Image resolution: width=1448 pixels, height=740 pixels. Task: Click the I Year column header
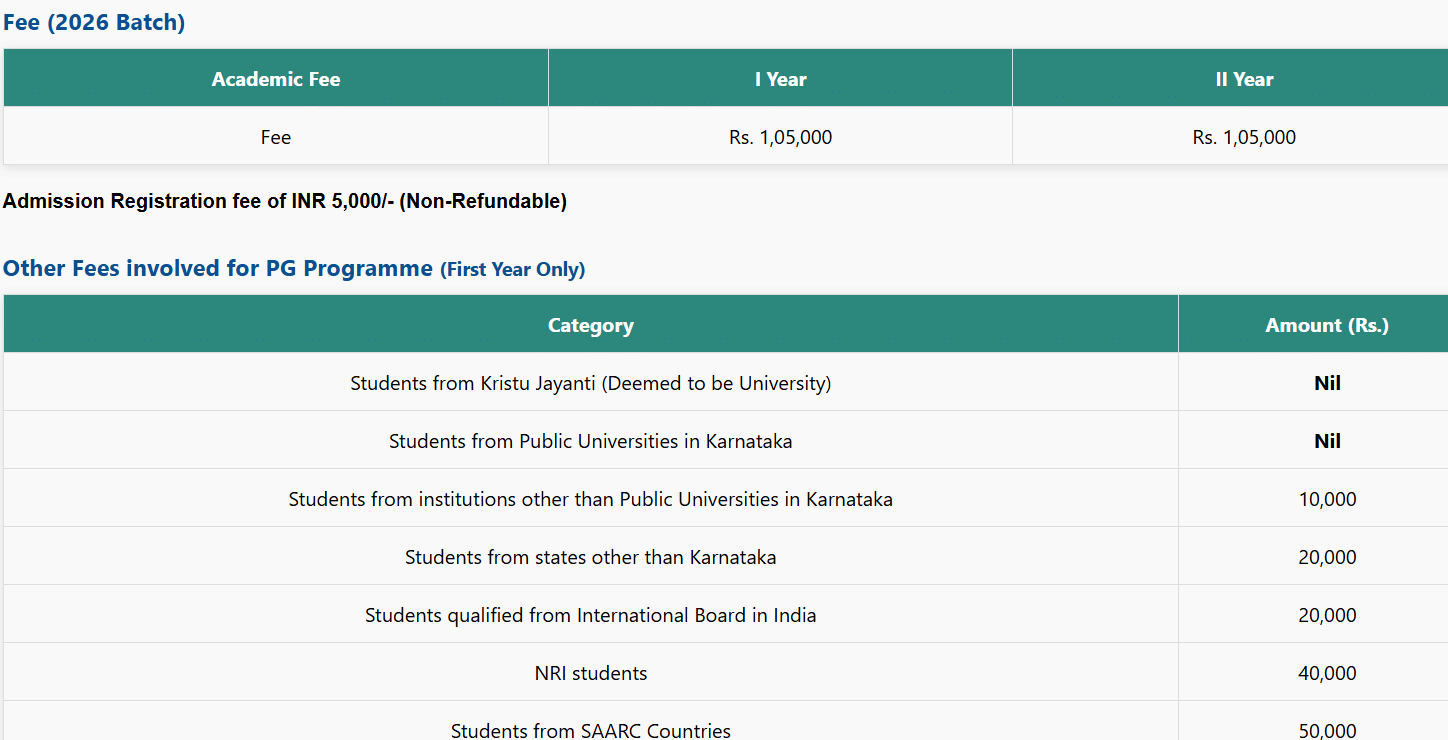pyautogui.click(x=780, y=79)
